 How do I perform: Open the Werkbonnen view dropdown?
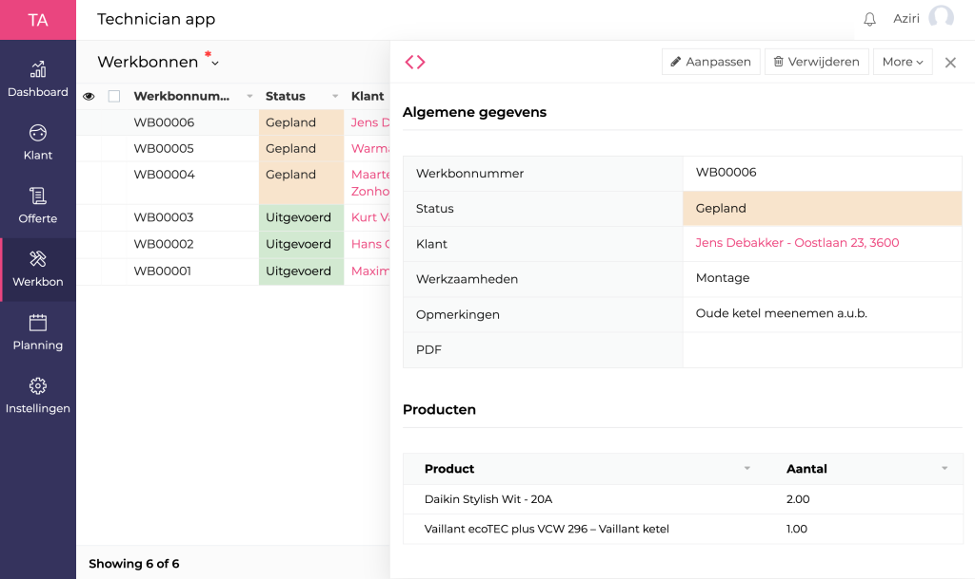pyautogui.click(x=214, y=61)
